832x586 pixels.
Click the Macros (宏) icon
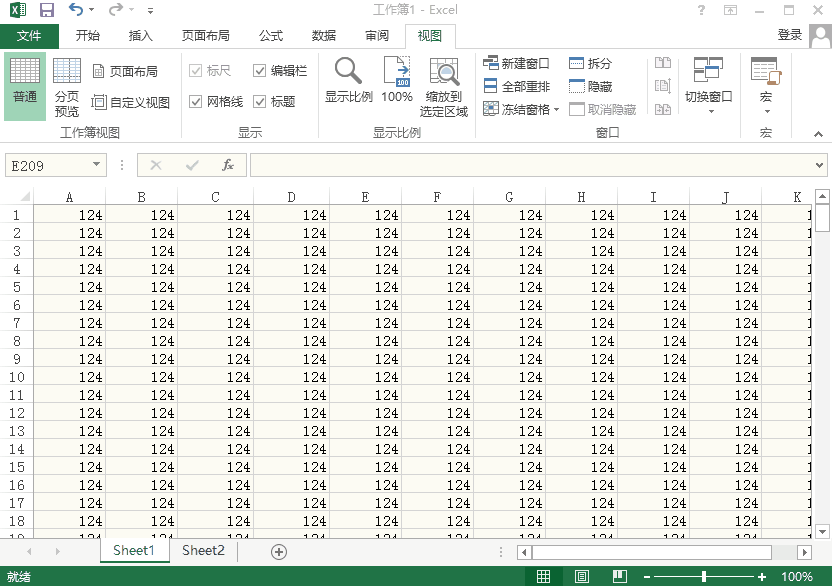(766, 72)
